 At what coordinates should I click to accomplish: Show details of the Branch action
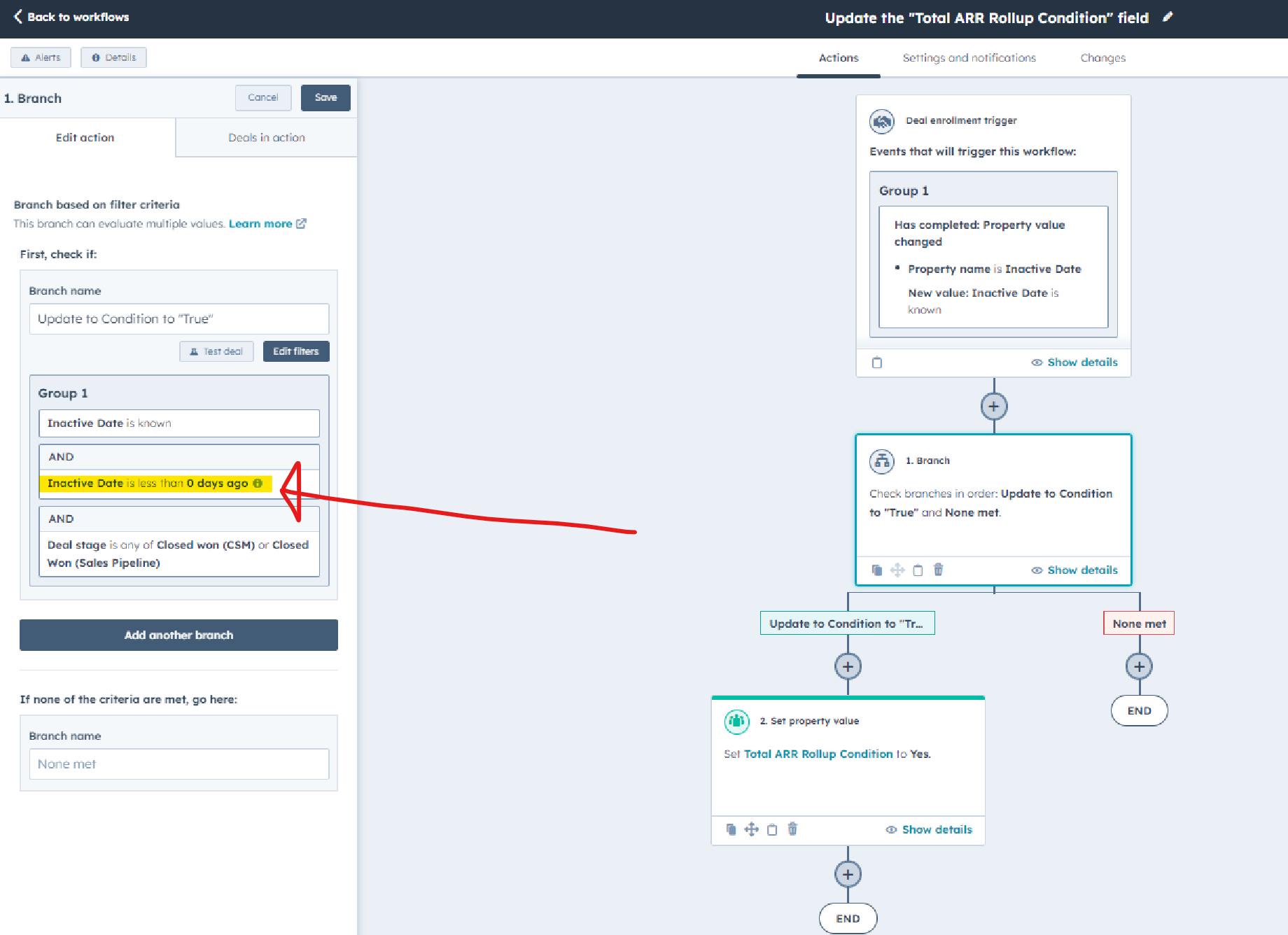click(x=1074, y=570)
